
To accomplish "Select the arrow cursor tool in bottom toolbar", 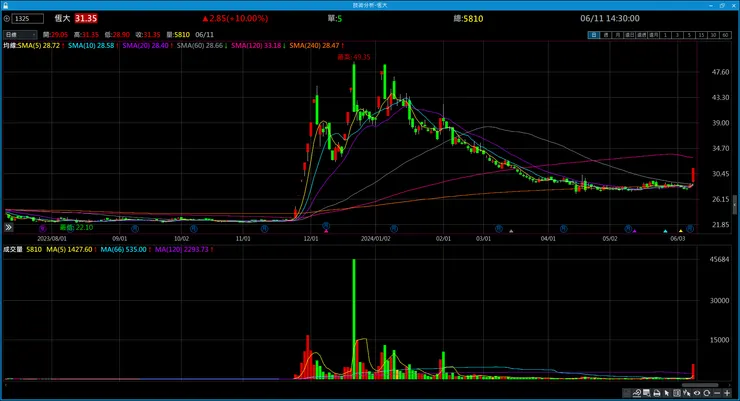I will pos(667,393).
